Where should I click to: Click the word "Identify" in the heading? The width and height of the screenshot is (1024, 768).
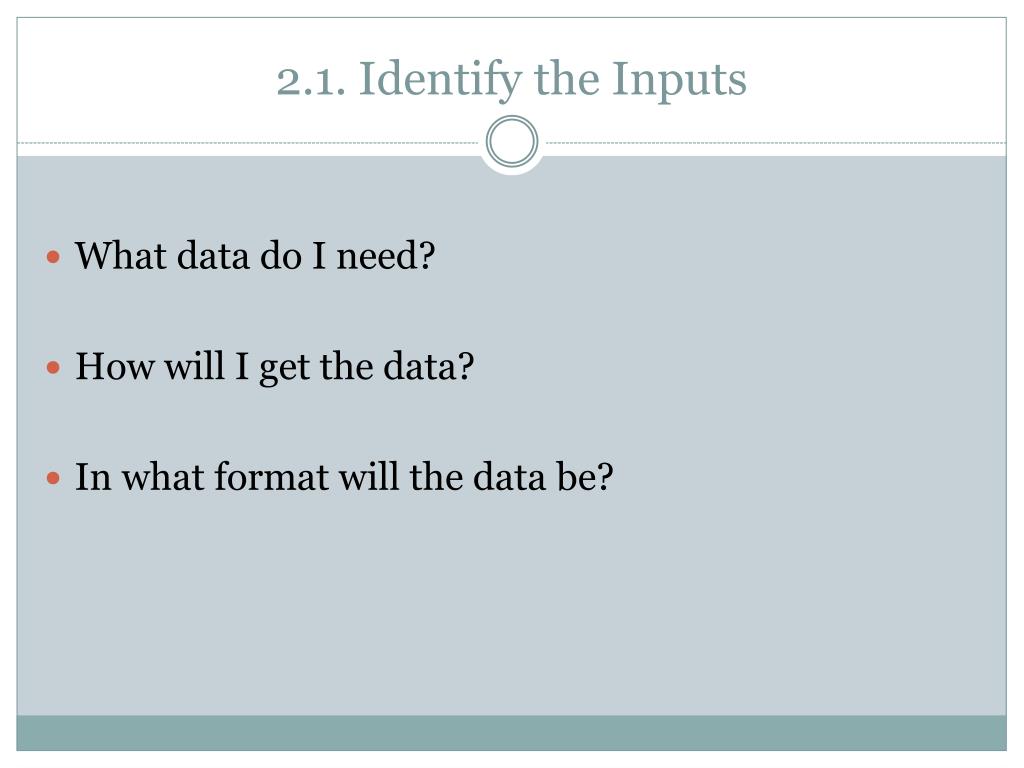[x=441, y=81]
